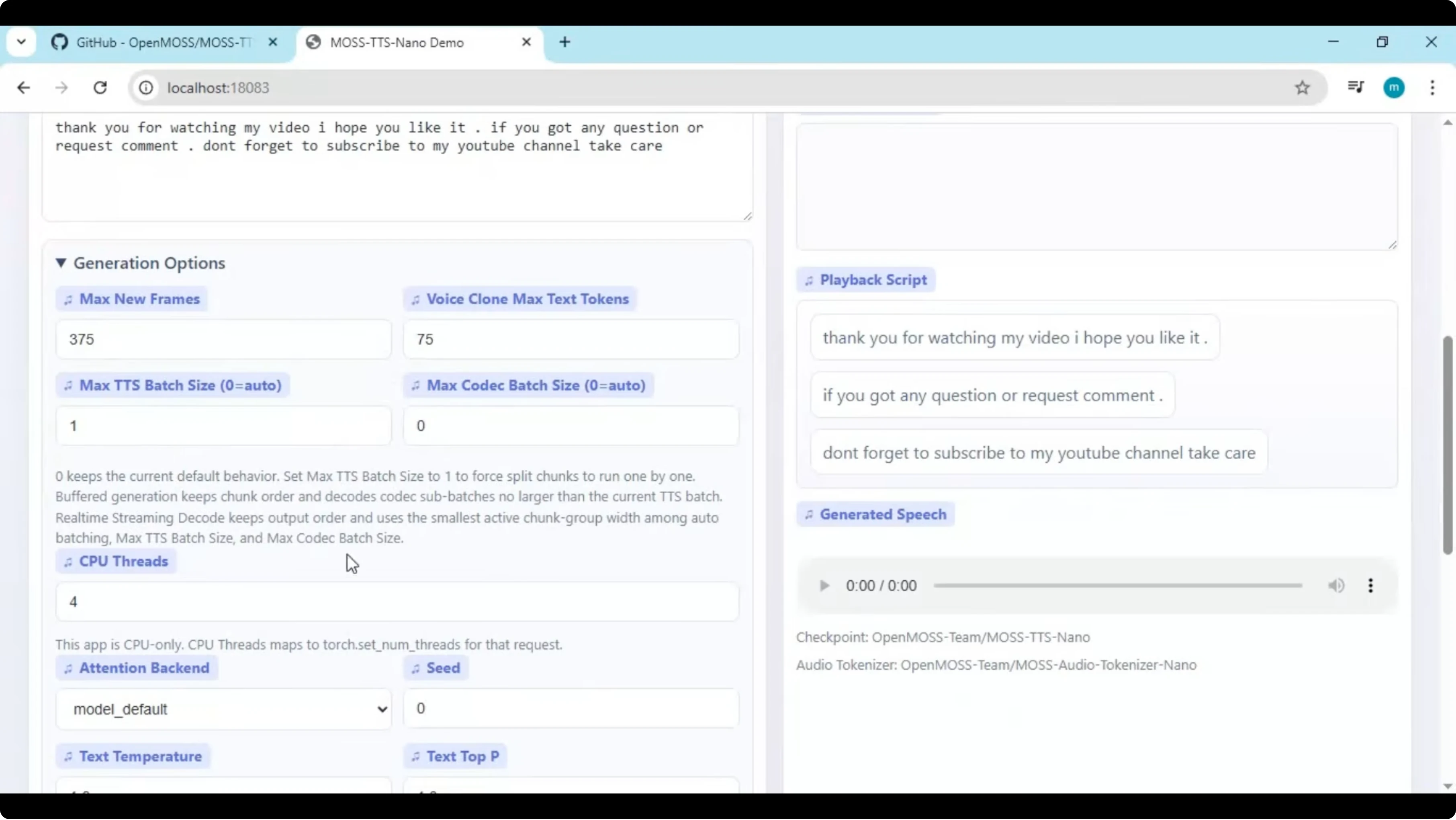Viewport: 1456px width, 820px height.
Task: Close the MOSS-TTS-Nano Demo tab
Action: point(526,42)
